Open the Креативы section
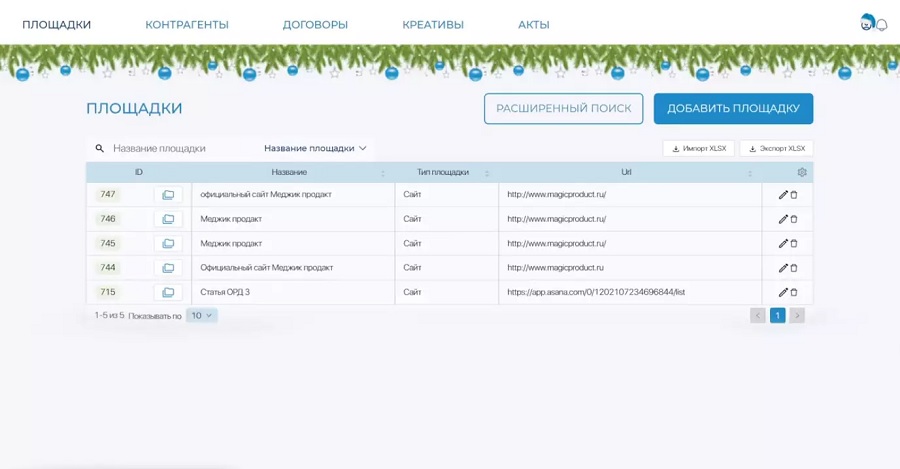The width and height of the screenshot is (900, 469). click(433, 25)
